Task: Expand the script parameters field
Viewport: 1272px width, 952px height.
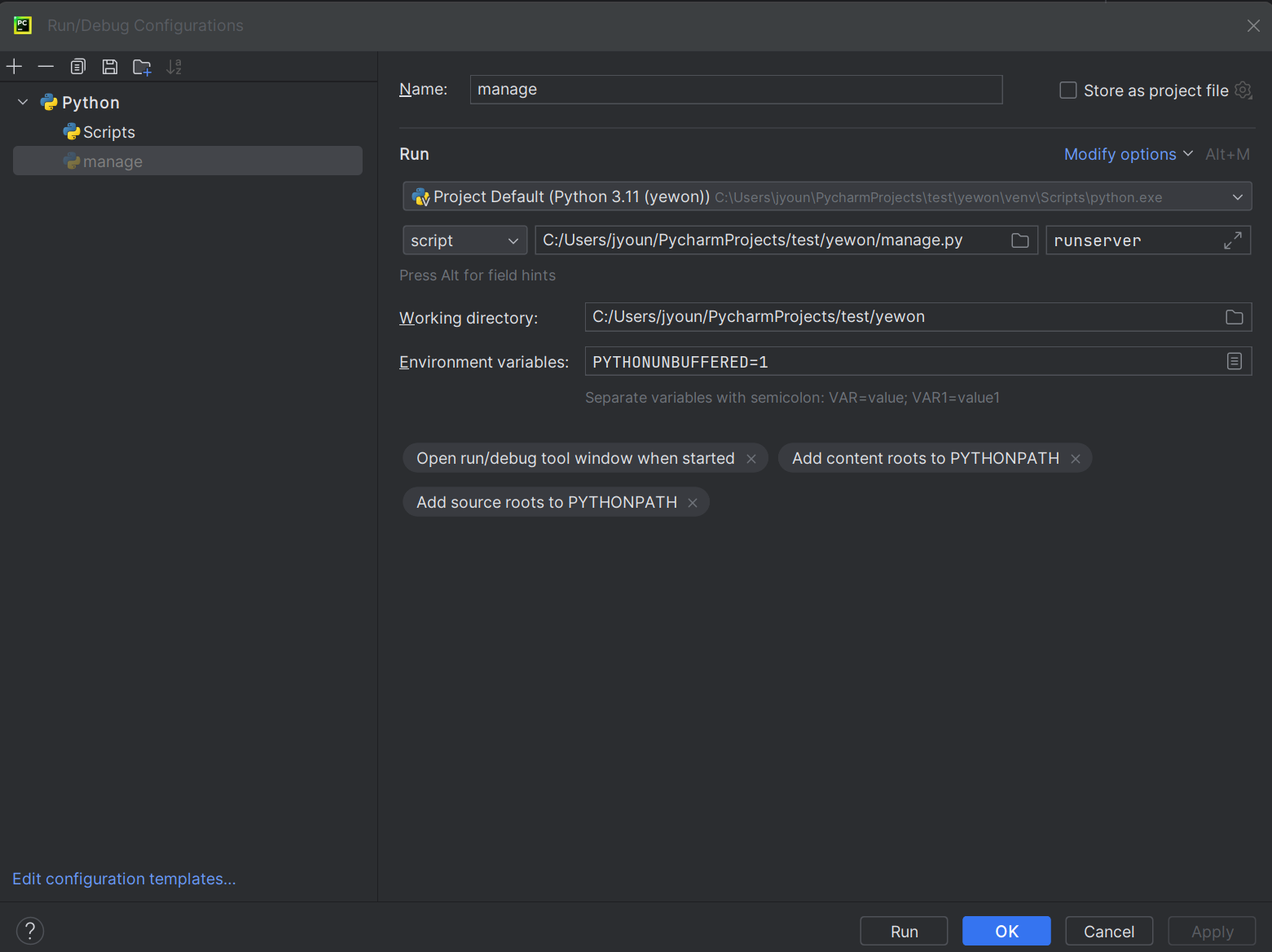Action: click(x=1232, y=240)
